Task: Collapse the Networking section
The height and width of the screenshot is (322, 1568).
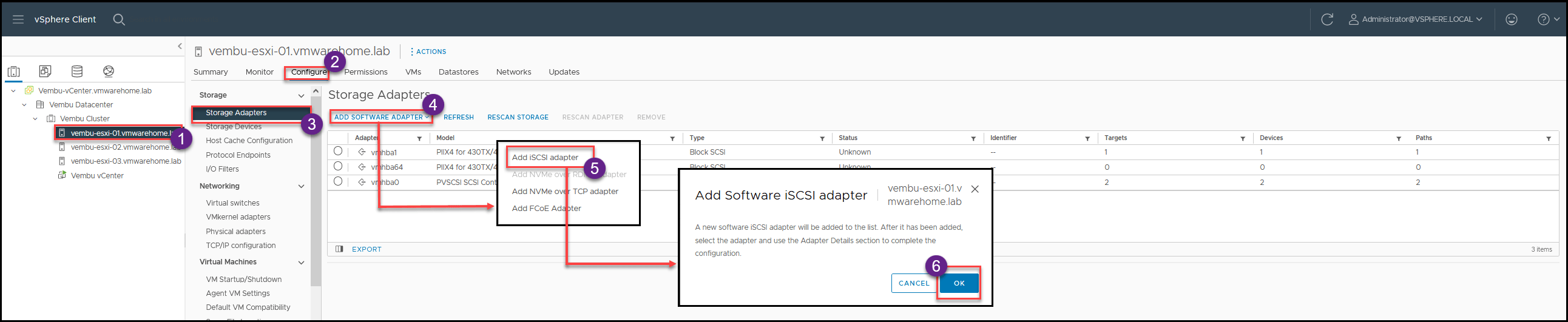Action: pos(301,186)
